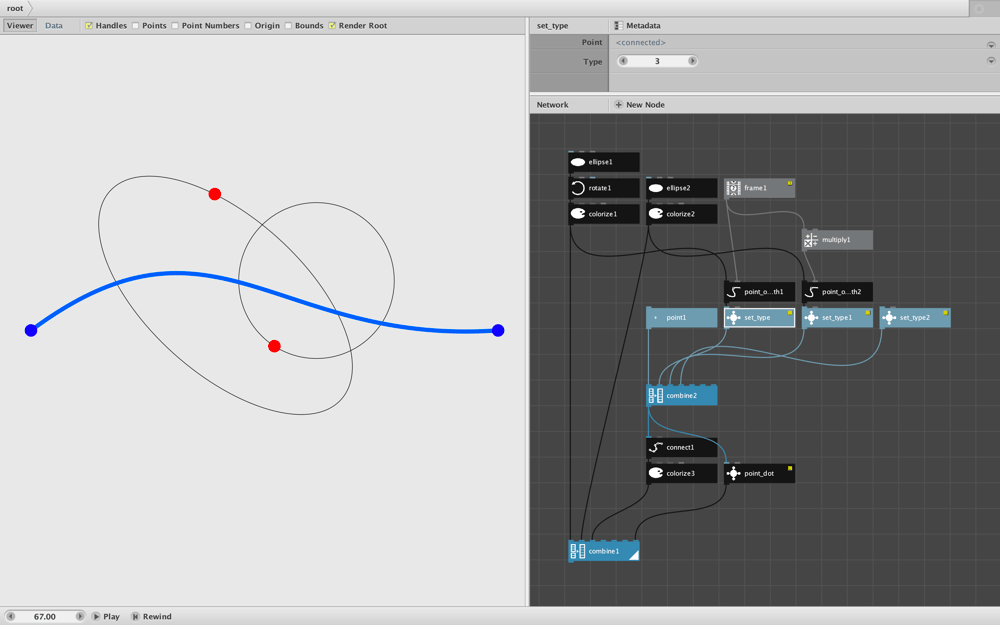Enable the Point Numbers checkbox
This screenshot has width=1000, height=625.
(175, 26)
